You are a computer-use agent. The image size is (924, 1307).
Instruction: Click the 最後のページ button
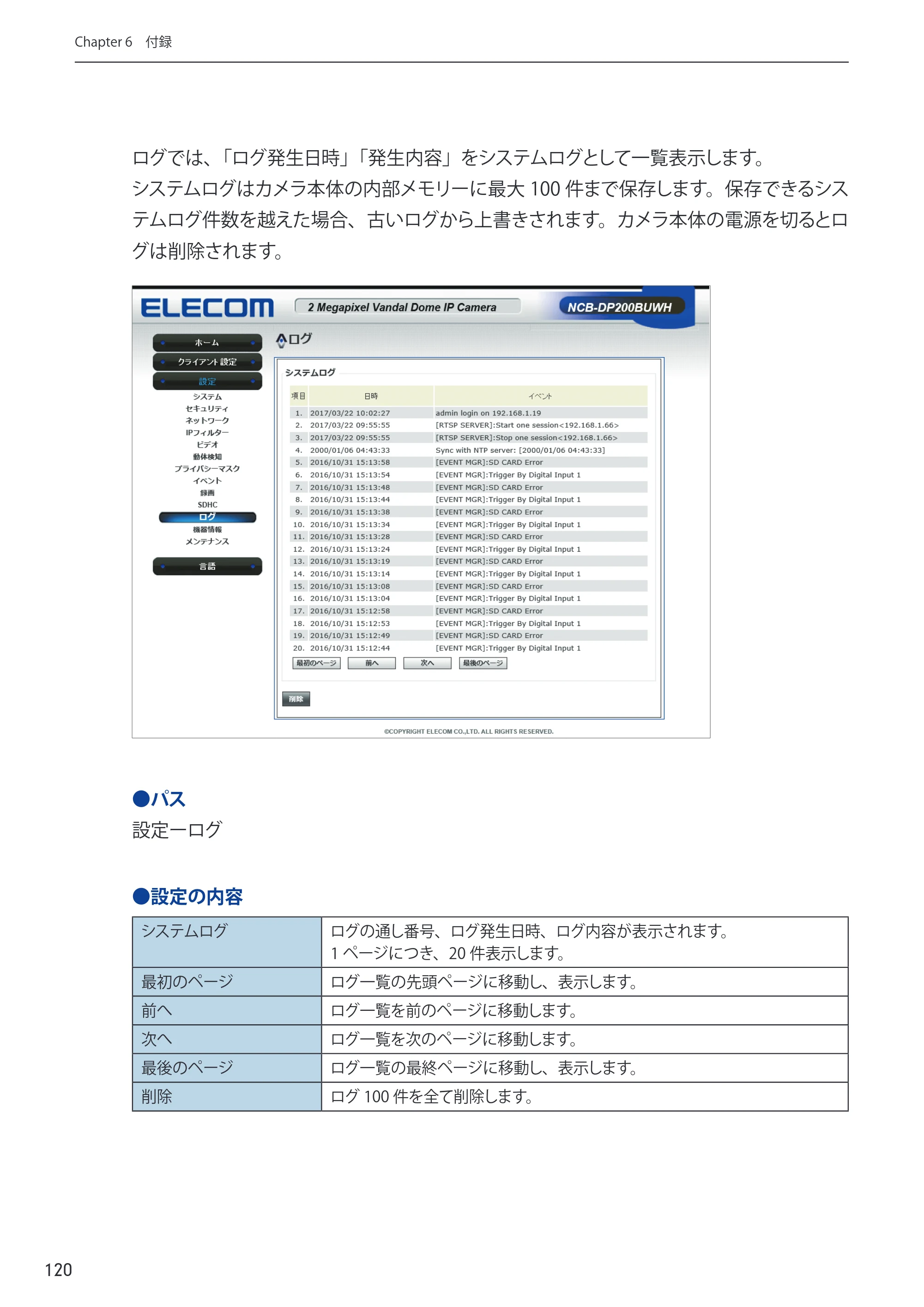point(483,663)
